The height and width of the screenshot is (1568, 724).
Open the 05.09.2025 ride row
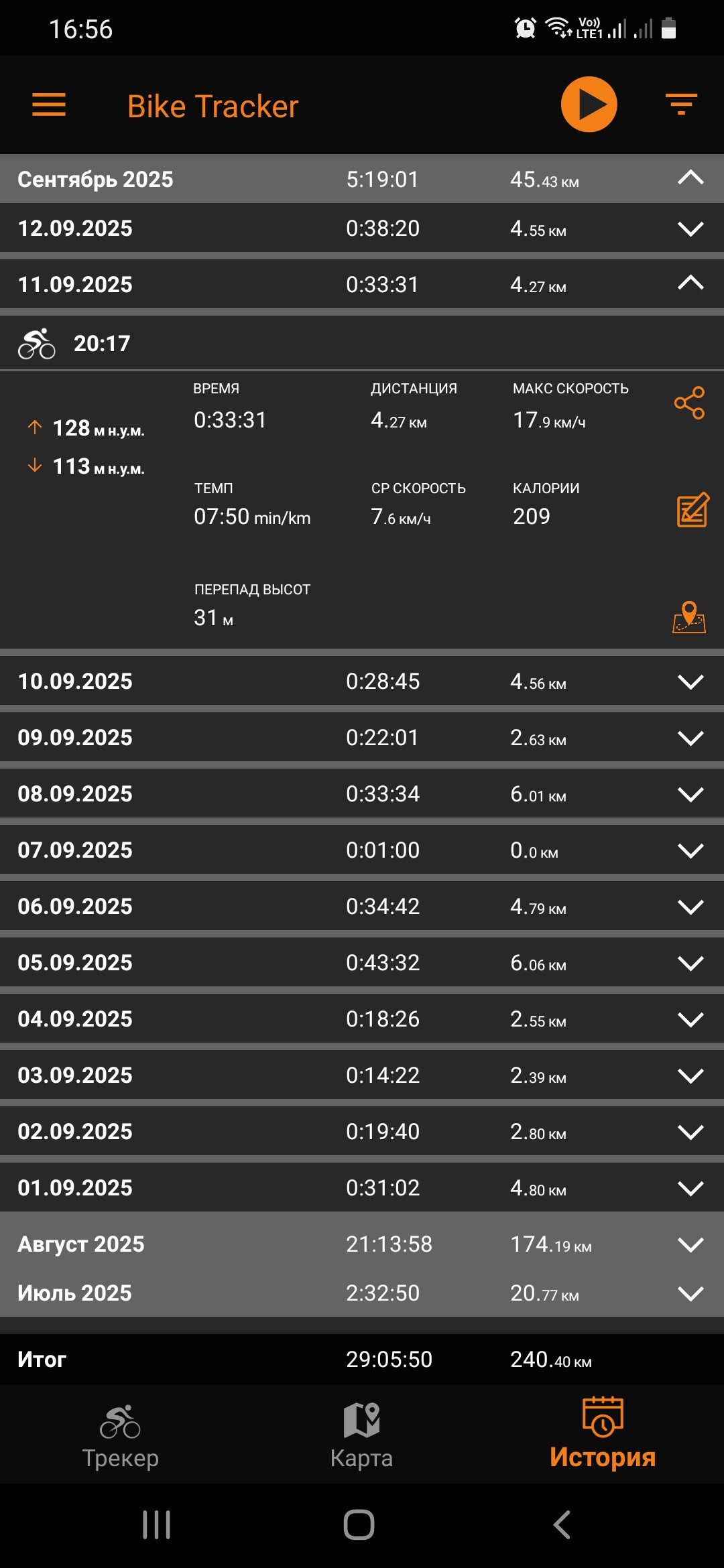tap(362, 963)
